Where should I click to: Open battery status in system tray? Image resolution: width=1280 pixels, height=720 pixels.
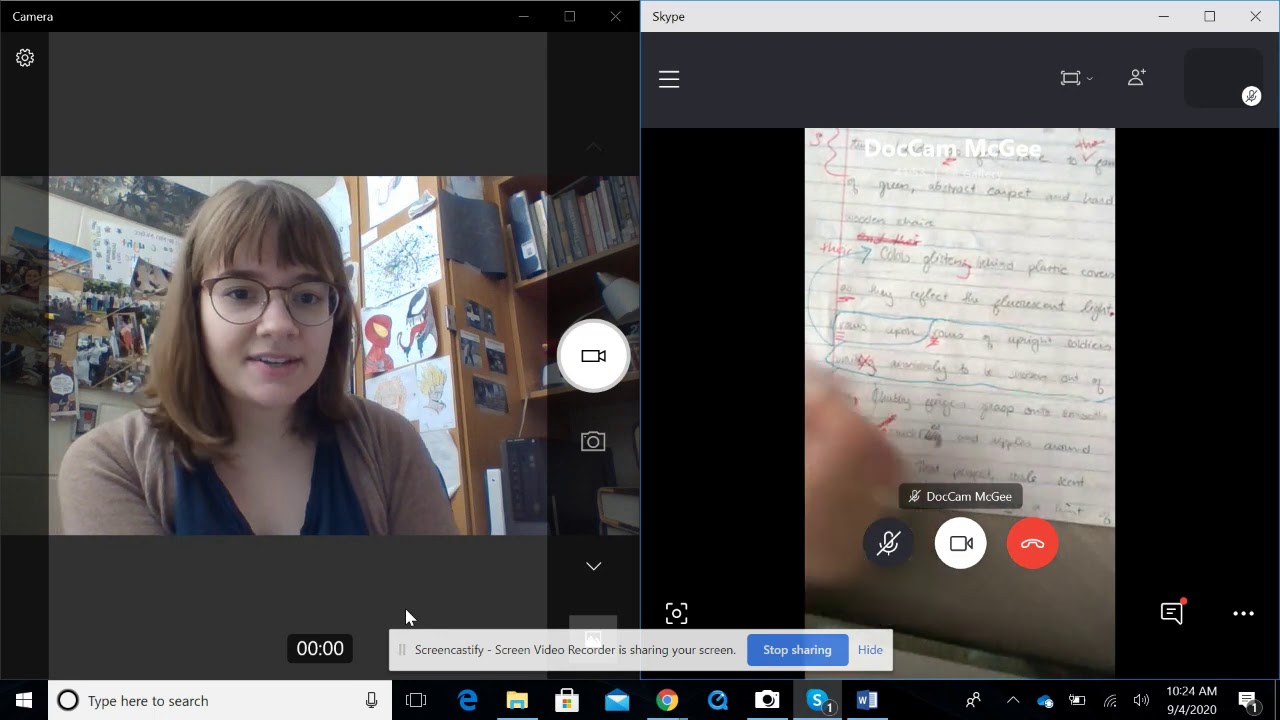(x=1077, y=701)
